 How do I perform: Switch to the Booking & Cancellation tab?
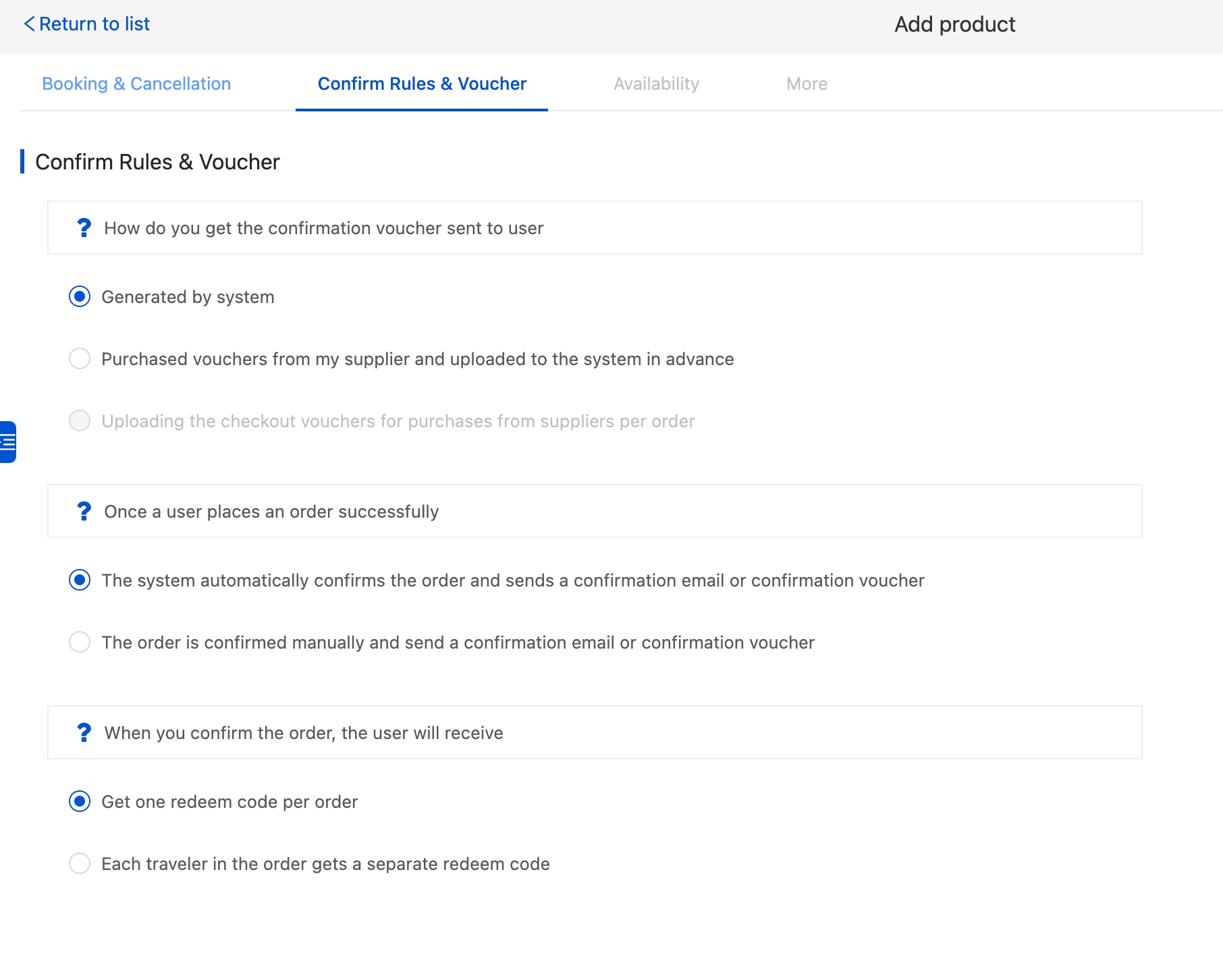[136, 84]
